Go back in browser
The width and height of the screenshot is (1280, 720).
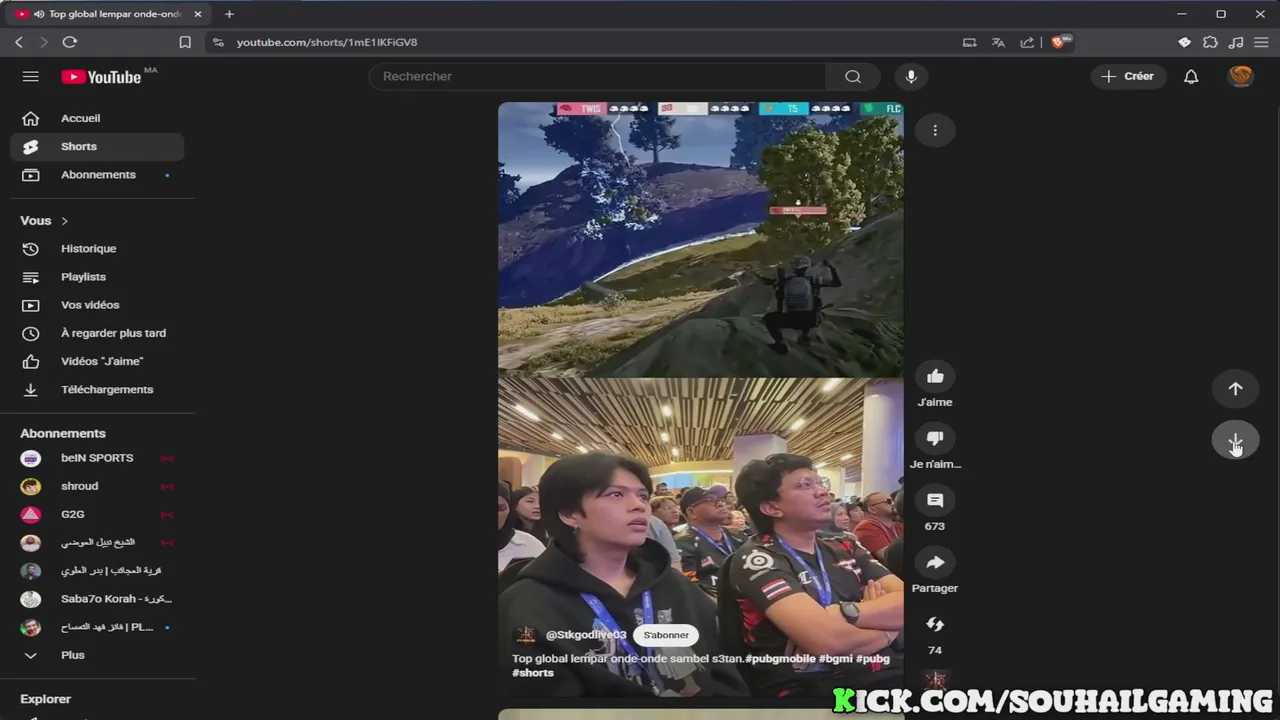pos(19,42)
